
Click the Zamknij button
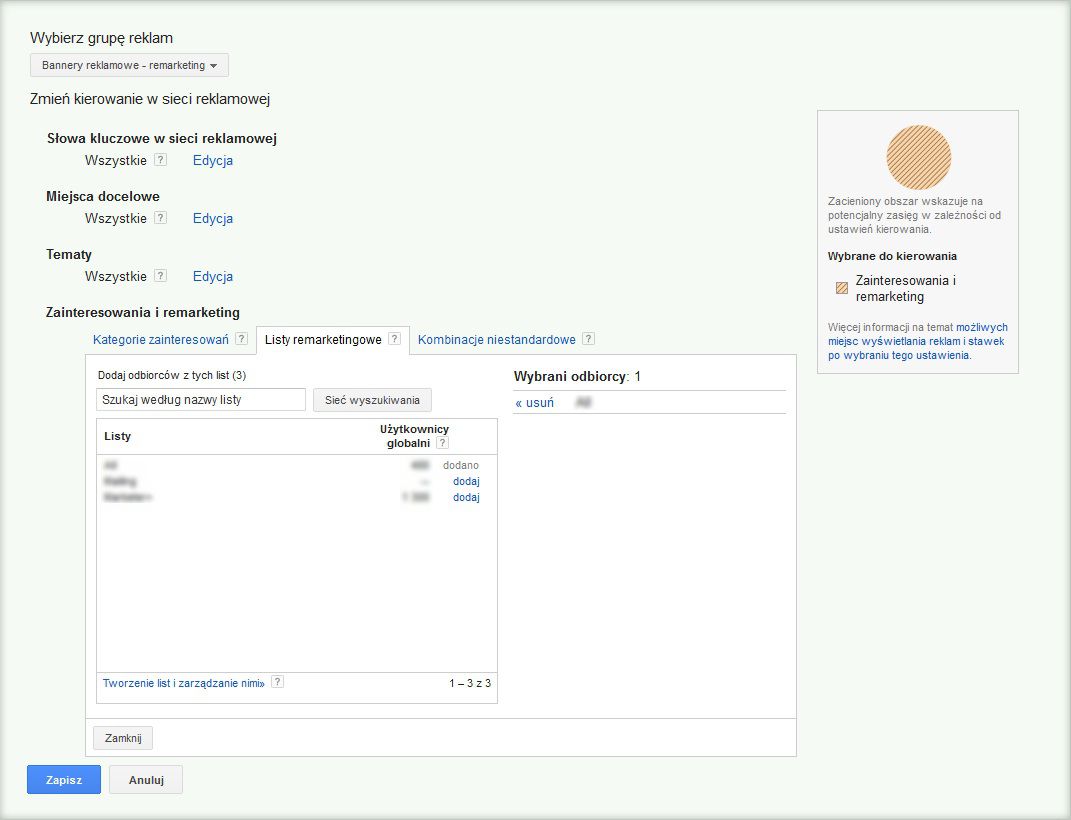123,738
